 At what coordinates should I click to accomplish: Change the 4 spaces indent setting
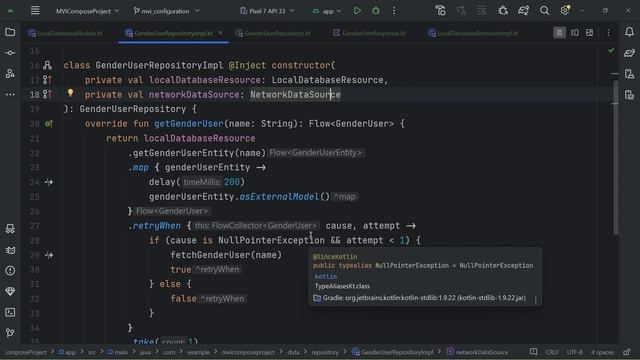coord(602,352)
